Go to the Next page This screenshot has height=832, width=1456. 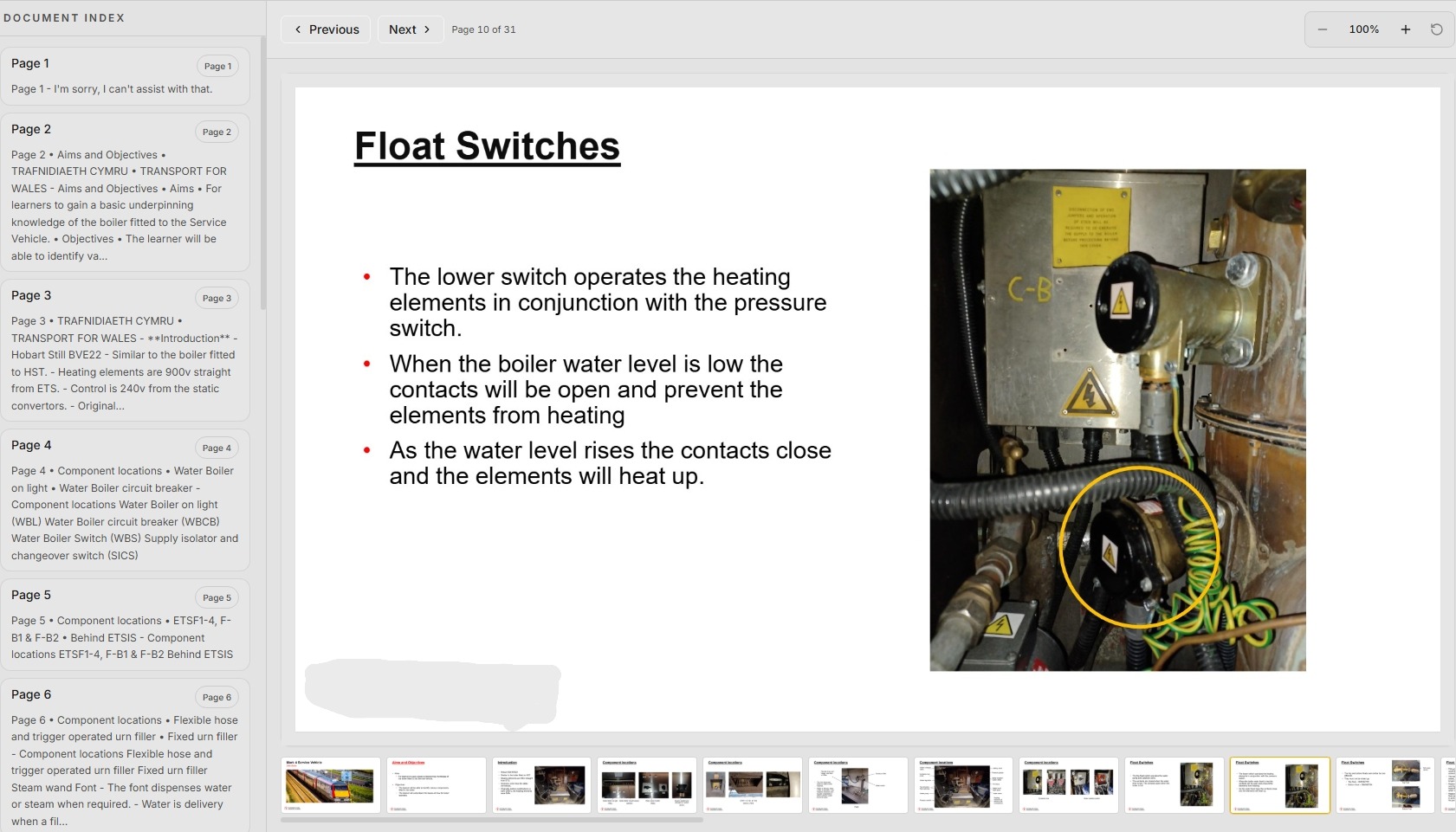[x=410, y=29]
